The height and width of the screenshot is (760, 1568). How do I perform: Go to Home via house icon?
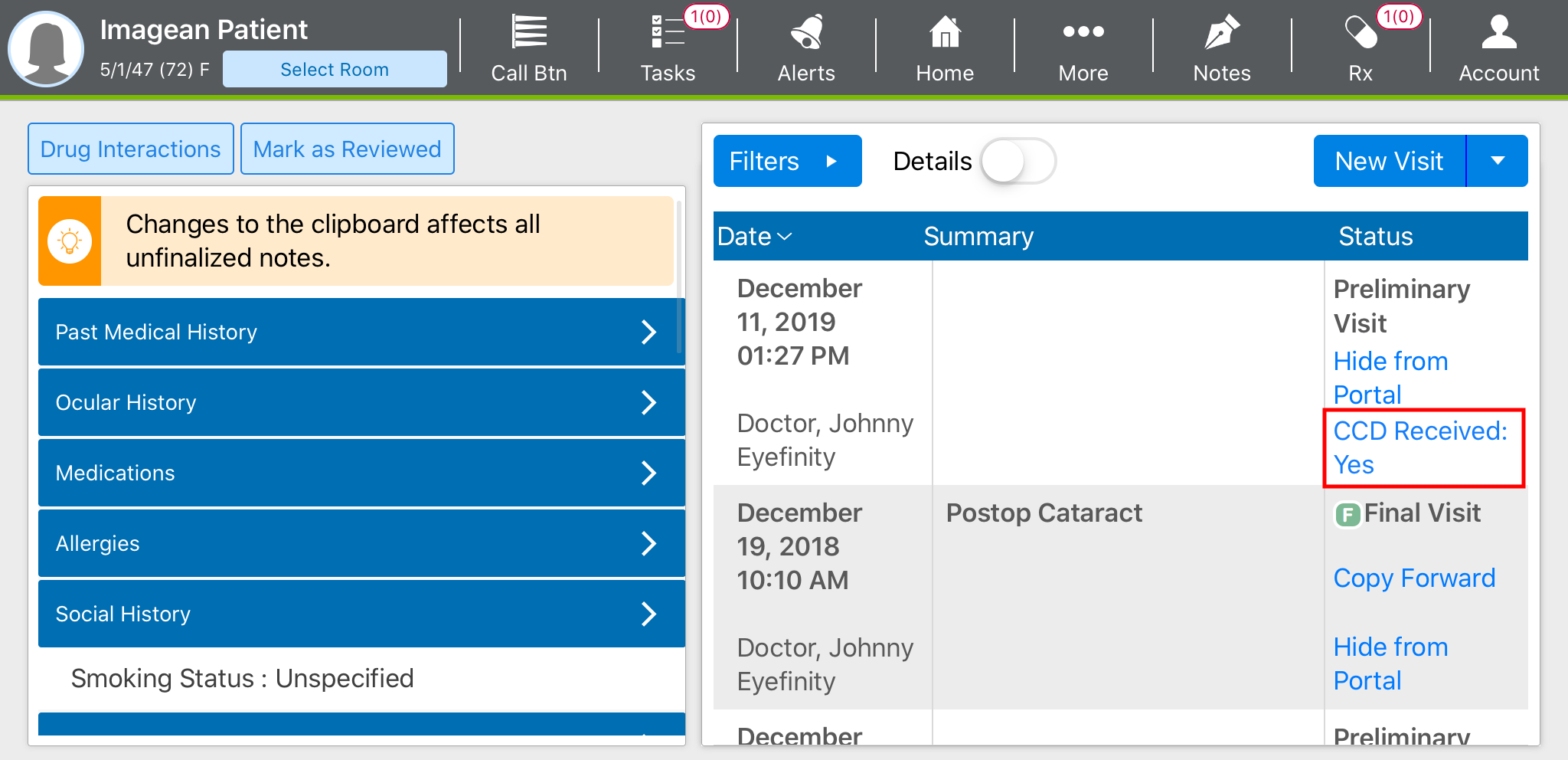point(945,34)
